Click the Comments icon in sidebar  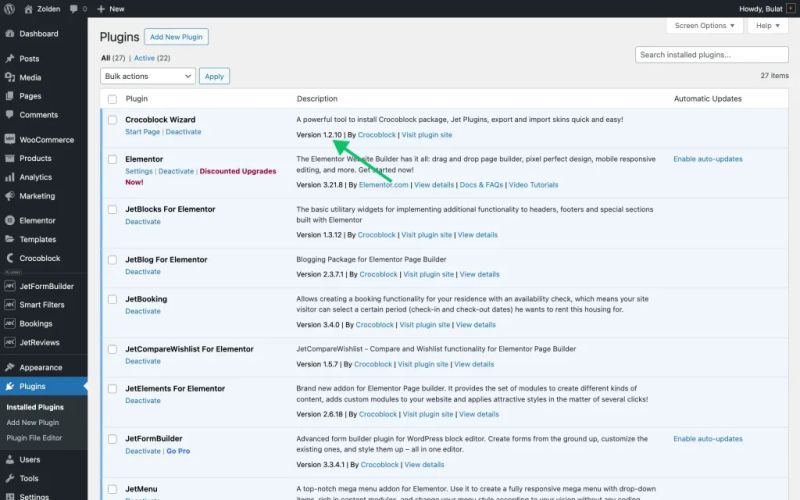click(x=10, y=115)
